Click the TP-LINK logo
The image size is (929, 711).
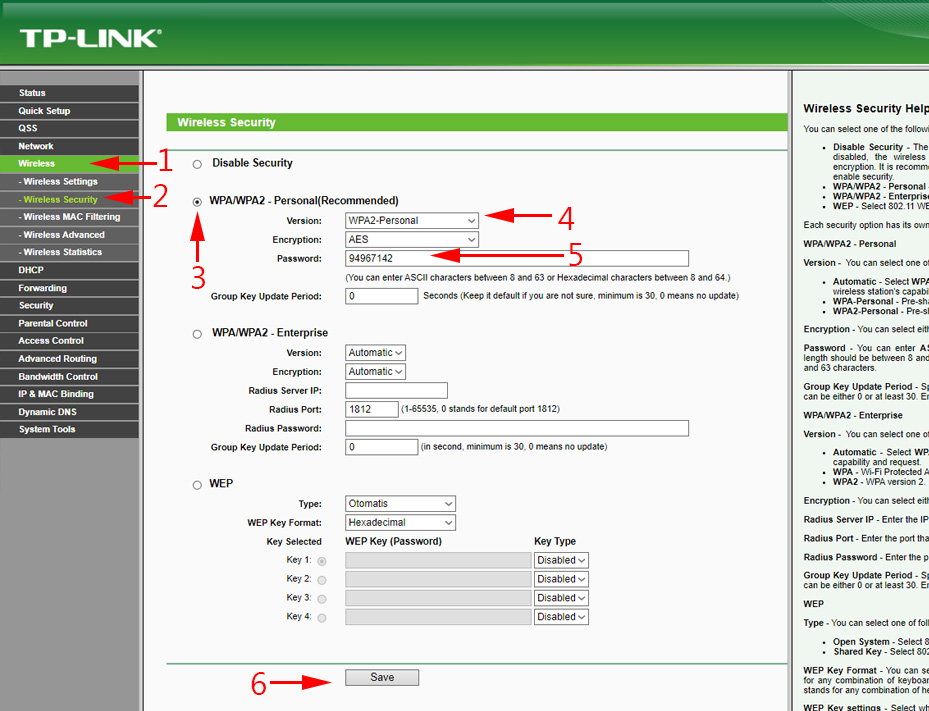coord(89,38)
